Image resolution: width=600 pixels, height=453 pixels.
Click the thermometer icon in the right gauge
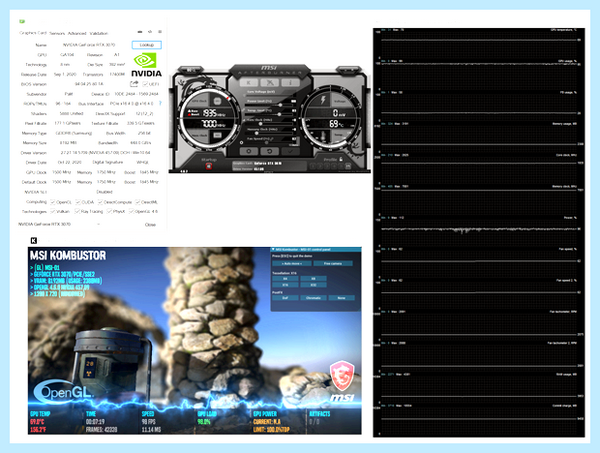(x=323, y=136)
